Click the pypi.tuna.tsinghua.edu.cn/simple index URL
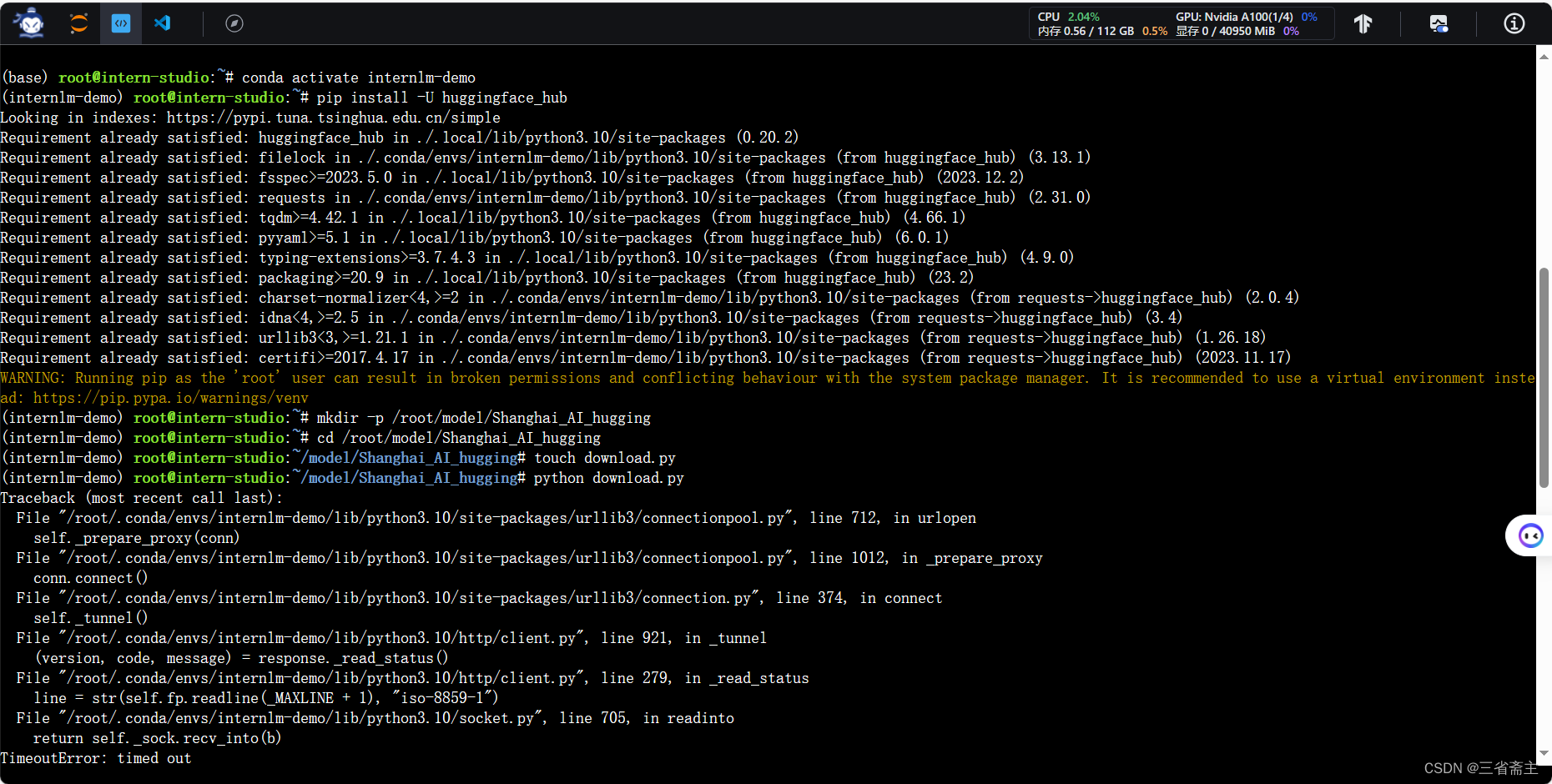Screen dimensions: 1552x784 (333, 118)
